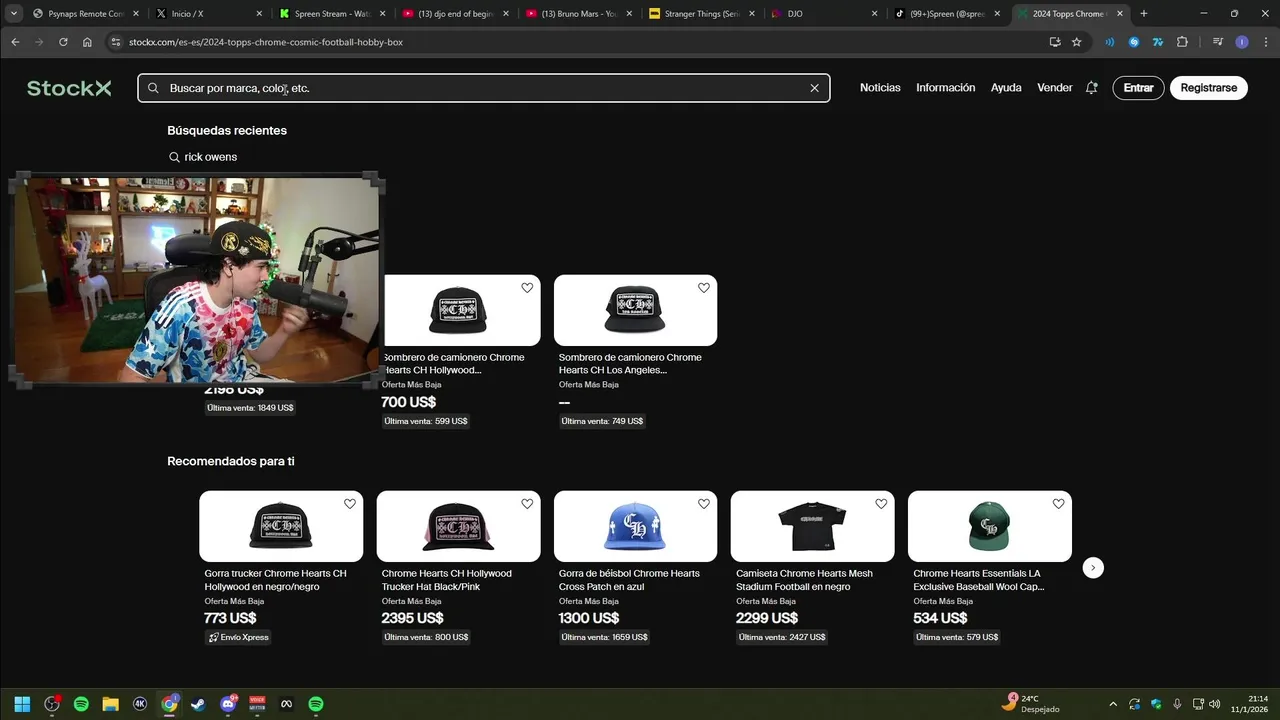This screenshot has height=720, width=1280.
Task: Bookmark this page with the star
Action: tap(1077, 42)
